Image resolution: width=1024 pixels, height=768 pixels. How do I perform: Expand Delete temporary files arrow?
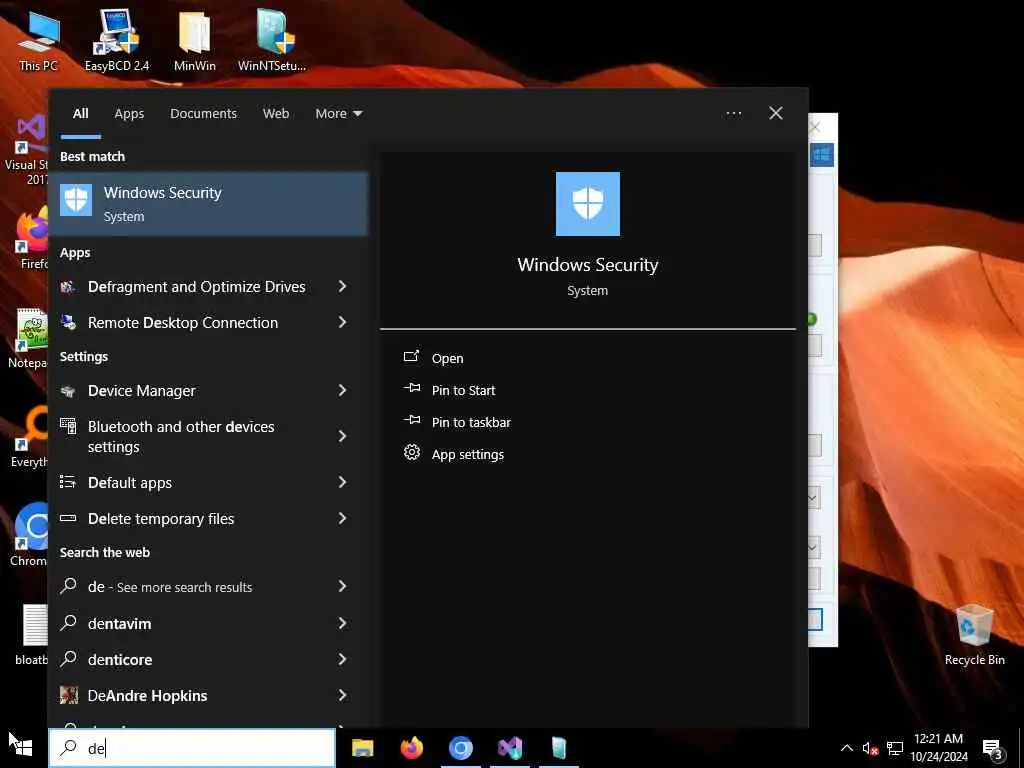342,518
